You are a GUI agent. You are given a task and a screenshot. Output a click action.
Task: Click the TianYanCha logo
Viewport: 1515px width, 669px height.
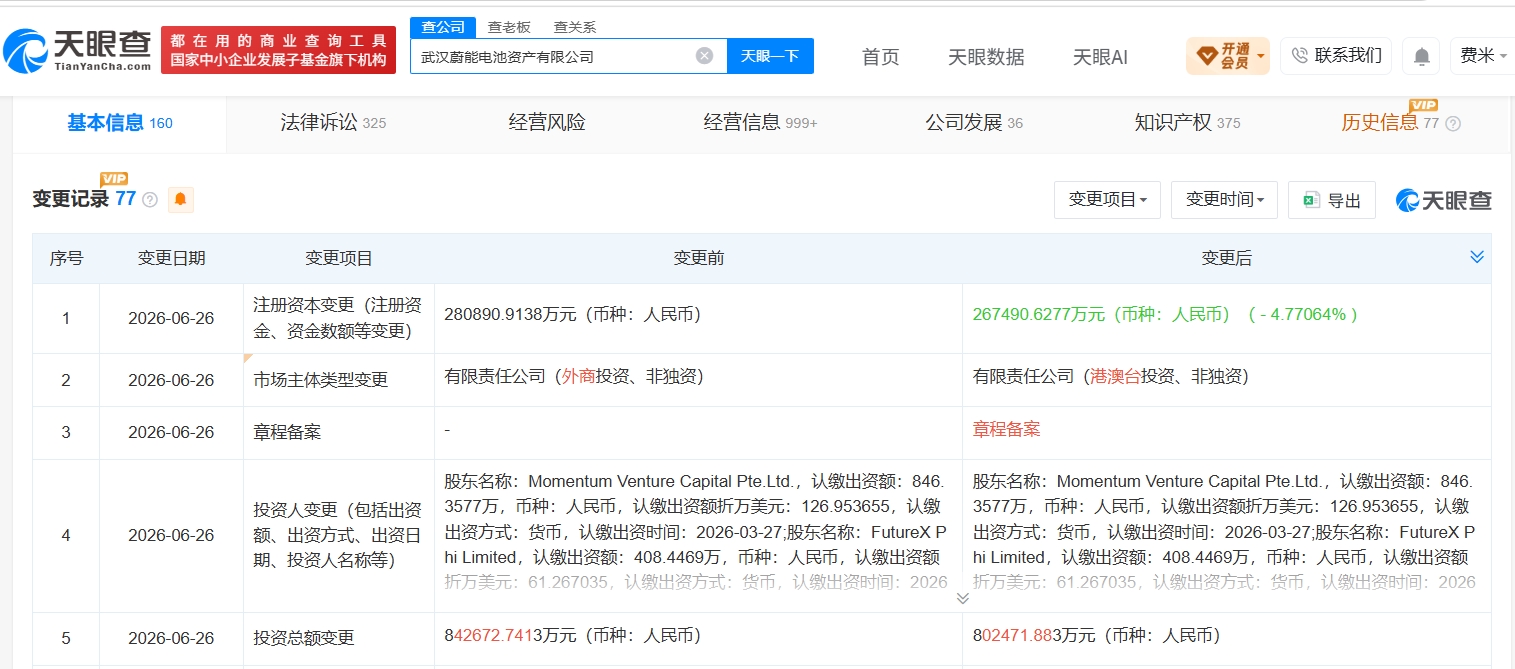click(x=77, y=50)
